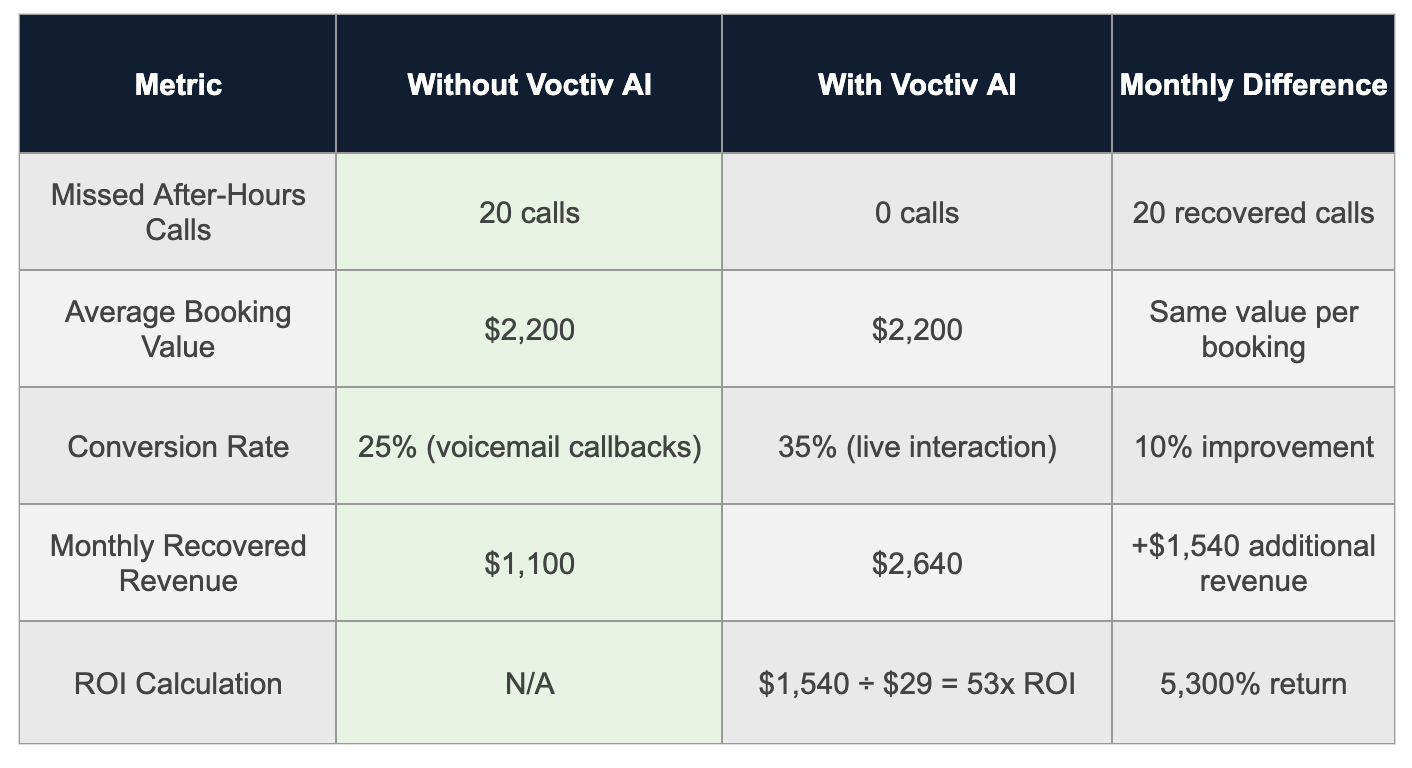The width and height of the screenshot is (1412, 768).
Task: Select the "25% (voicemail callbacks)" cell
Action: click(529, 446)
